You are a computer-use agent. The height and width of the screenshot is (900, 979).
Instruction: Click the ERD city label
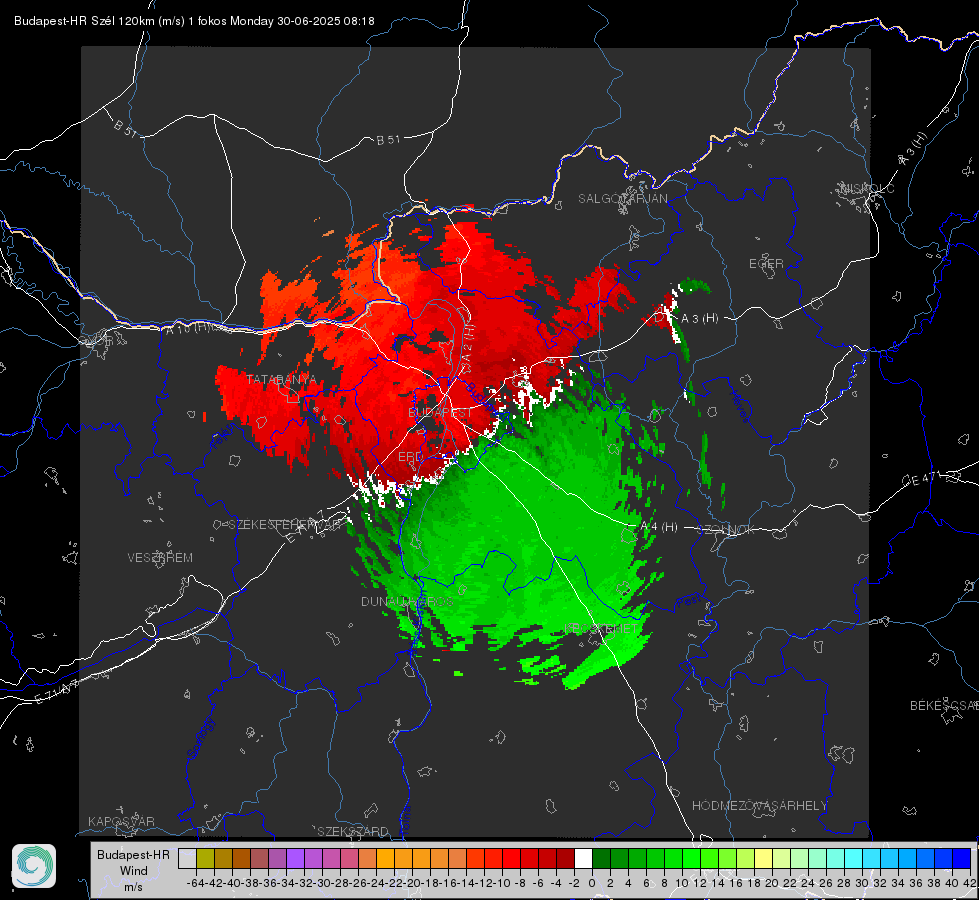coord(410,457)
